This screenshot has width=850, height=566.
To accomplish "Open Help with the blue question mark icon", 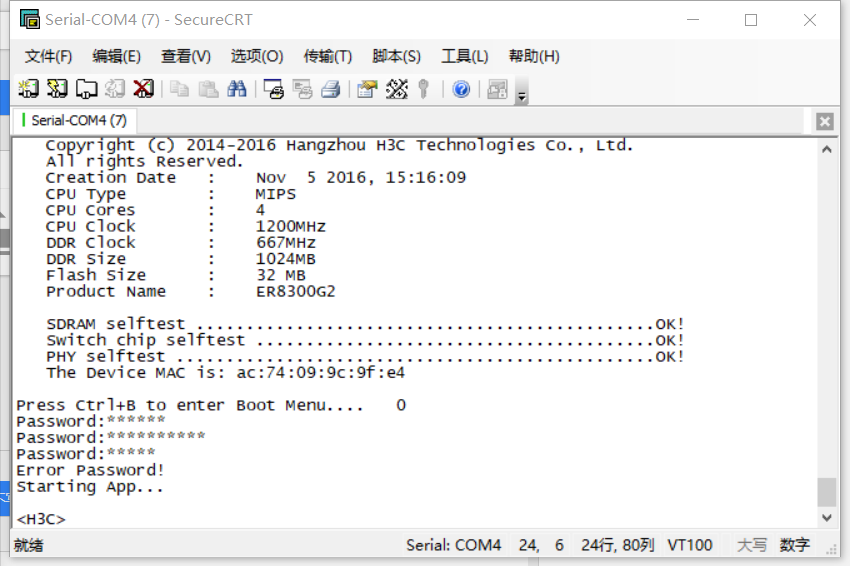I will [461, 88].
